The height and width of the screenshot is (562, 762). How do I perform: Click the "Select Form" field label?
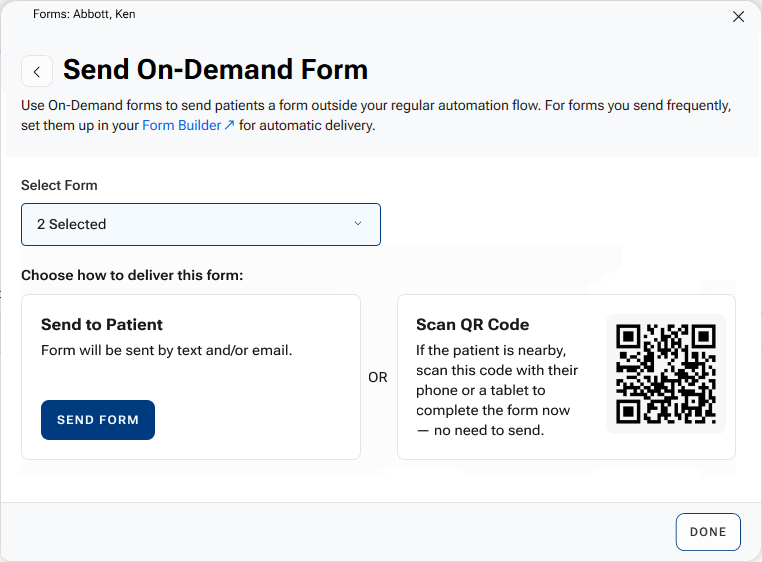(x=59, y=185)
